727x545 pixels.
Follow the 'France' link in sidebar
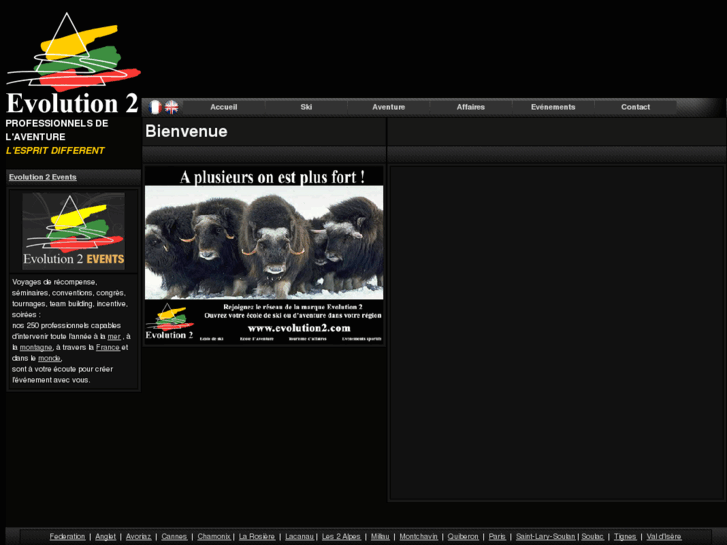pyautogui.click(x=108, y=347)
